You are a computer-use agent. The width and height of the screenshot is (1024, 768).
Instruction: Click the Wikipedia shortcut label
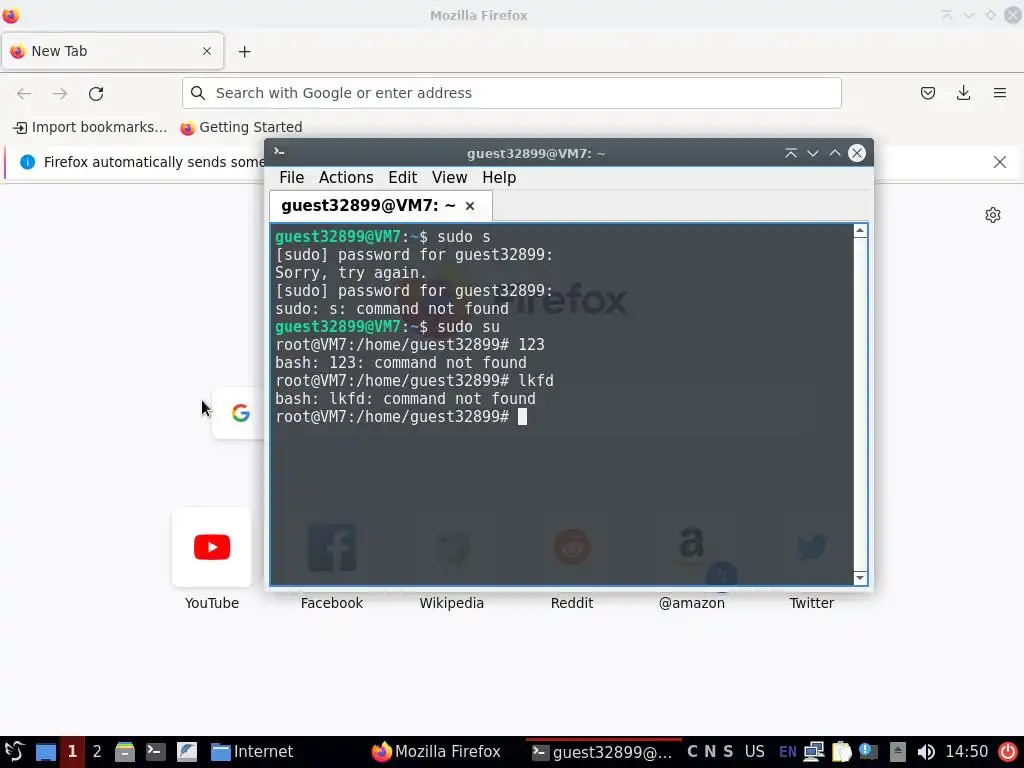click(451, 603)
